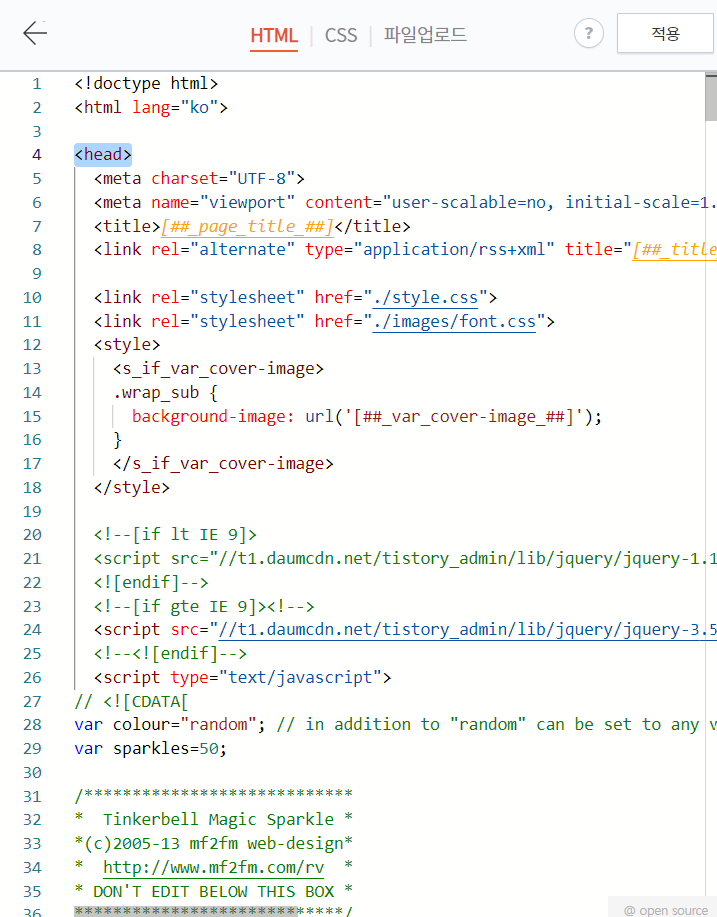Select line number 26 in the gutter
The width and height of the screenshot is (717, 917).
pyautogui.click(x=32, y=678)
